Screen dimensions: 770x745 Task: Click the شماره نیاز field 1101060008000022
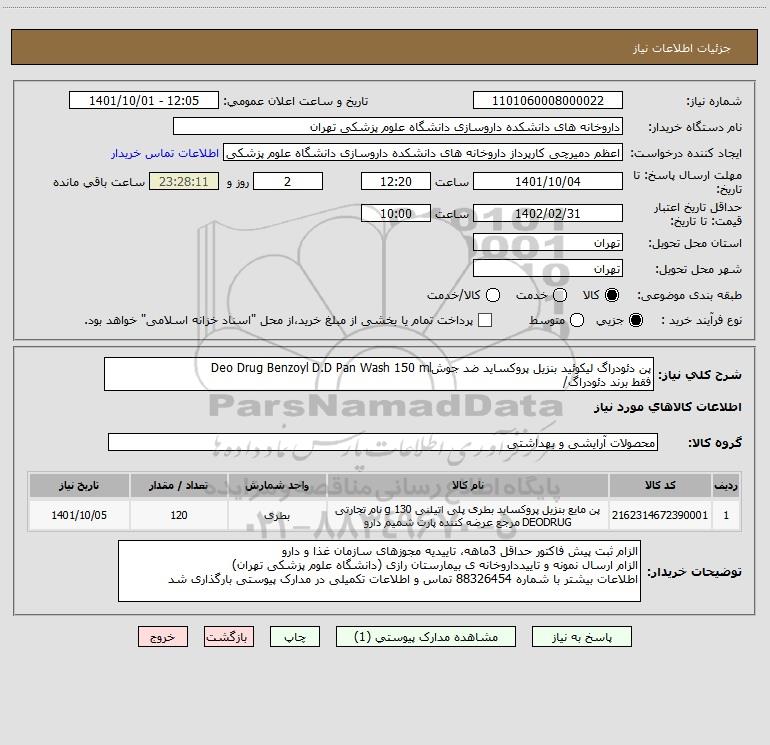tap(548, 101)
